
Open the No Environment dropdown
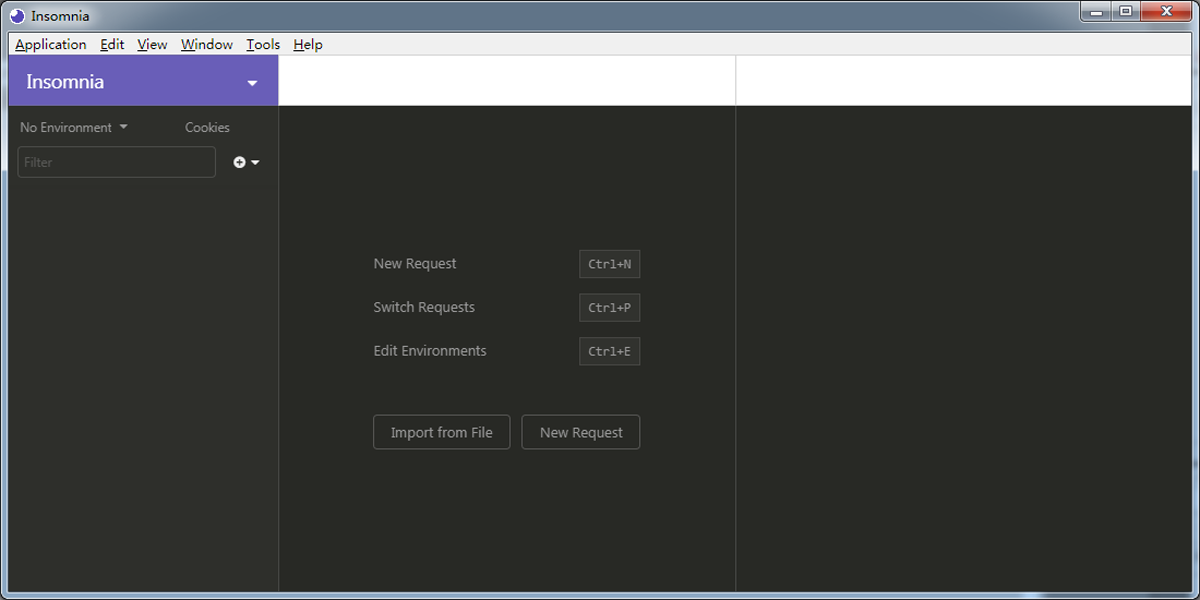pos(74,127)
